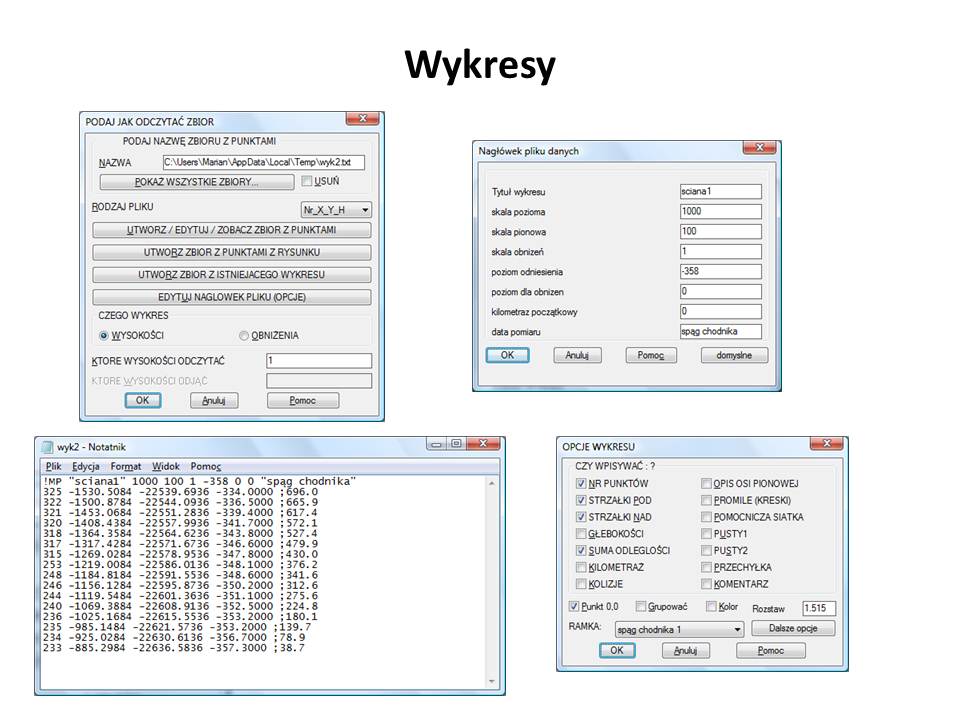Click Pomoc in OPCJE WYKRESU dialog
The width and height of the screenshot is (960, 720).
click(770, 650)
